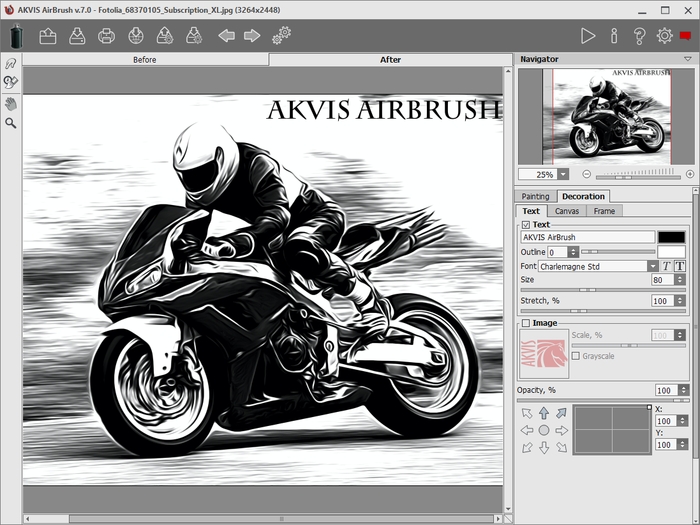This screenshot has width=700, height=525.
Task: Select the Zoom magnifier tool
Action: click(x=11, y=123)
